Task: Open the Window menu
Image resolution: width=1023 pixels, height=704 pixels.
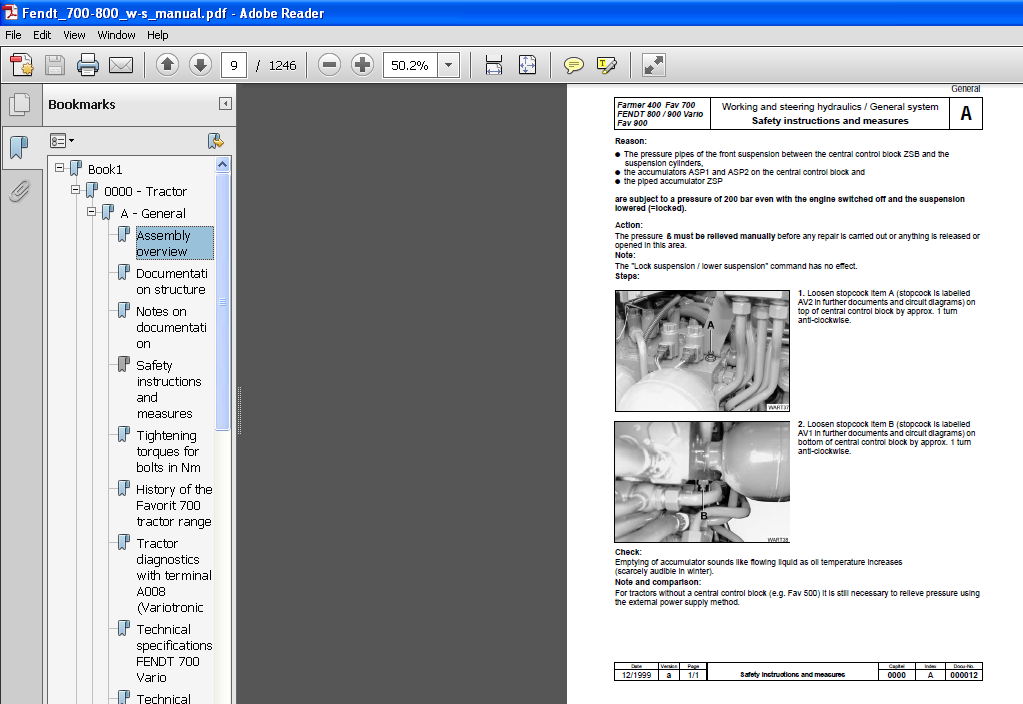Action: tap(116, 35)
